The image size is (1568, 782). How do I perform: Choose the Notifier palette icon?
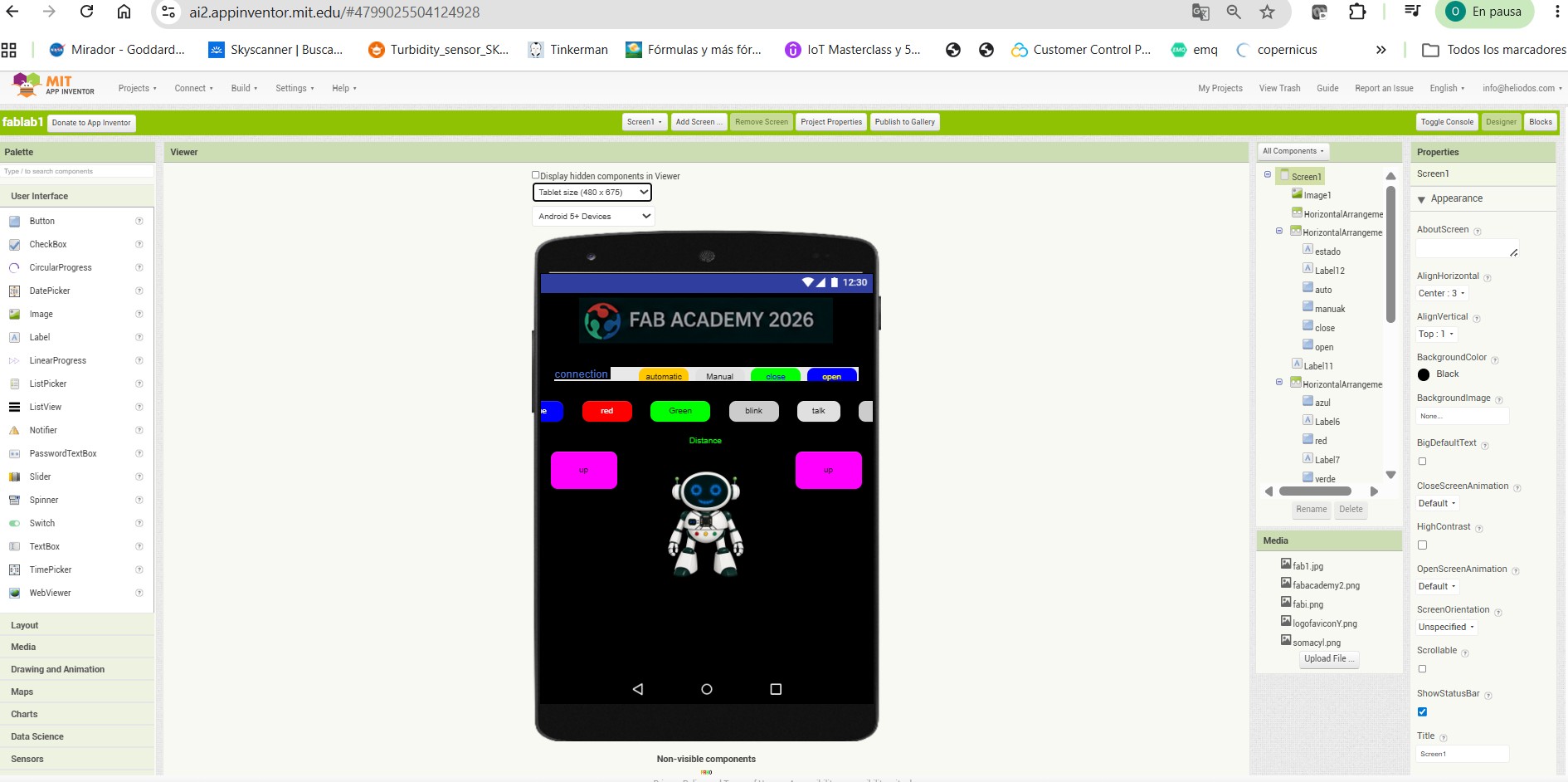click(14, 430)
